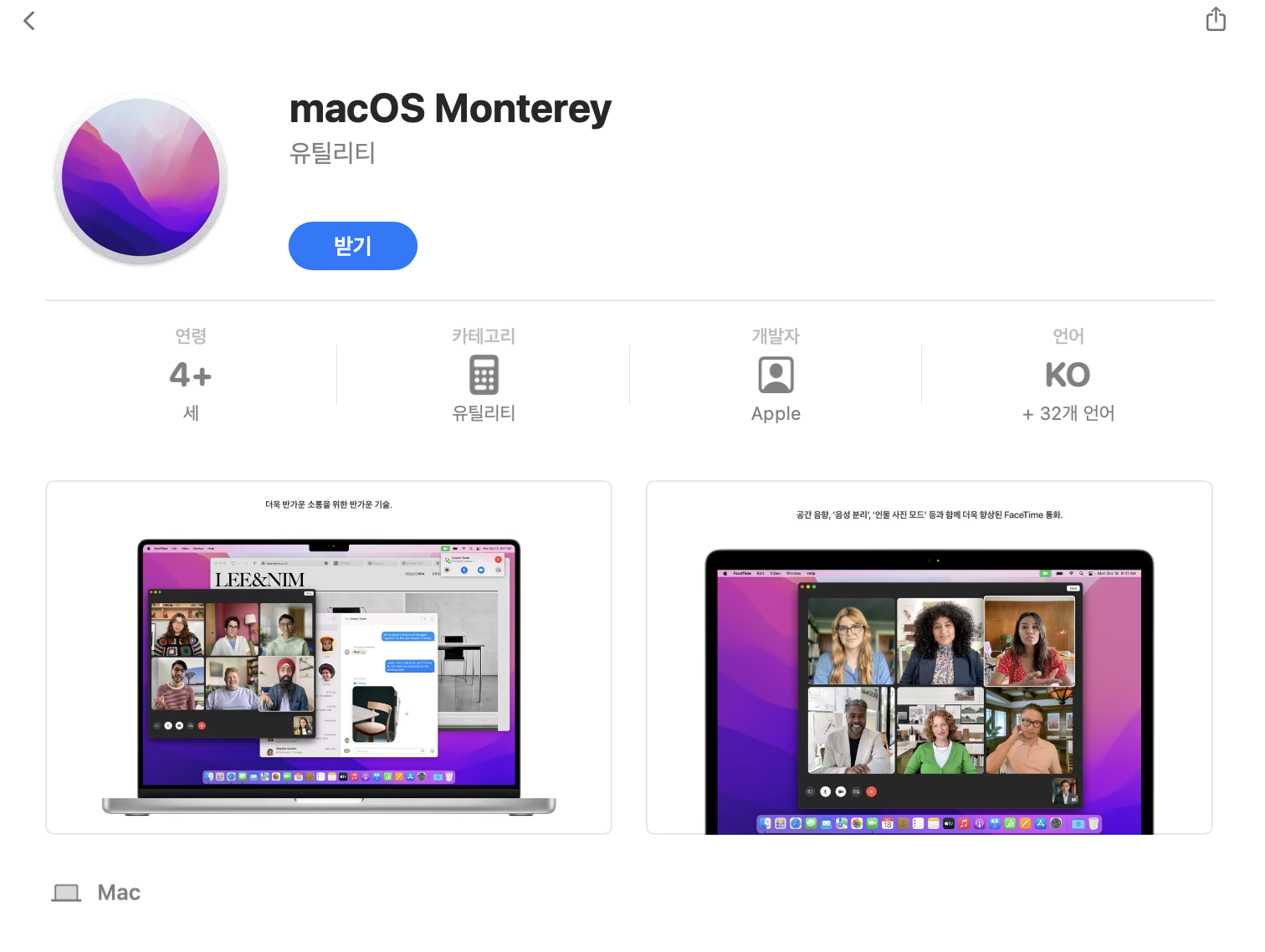Click the 개발자 developer heading
The width and height of the screenshot is (1265, 952).
point(776,336)
